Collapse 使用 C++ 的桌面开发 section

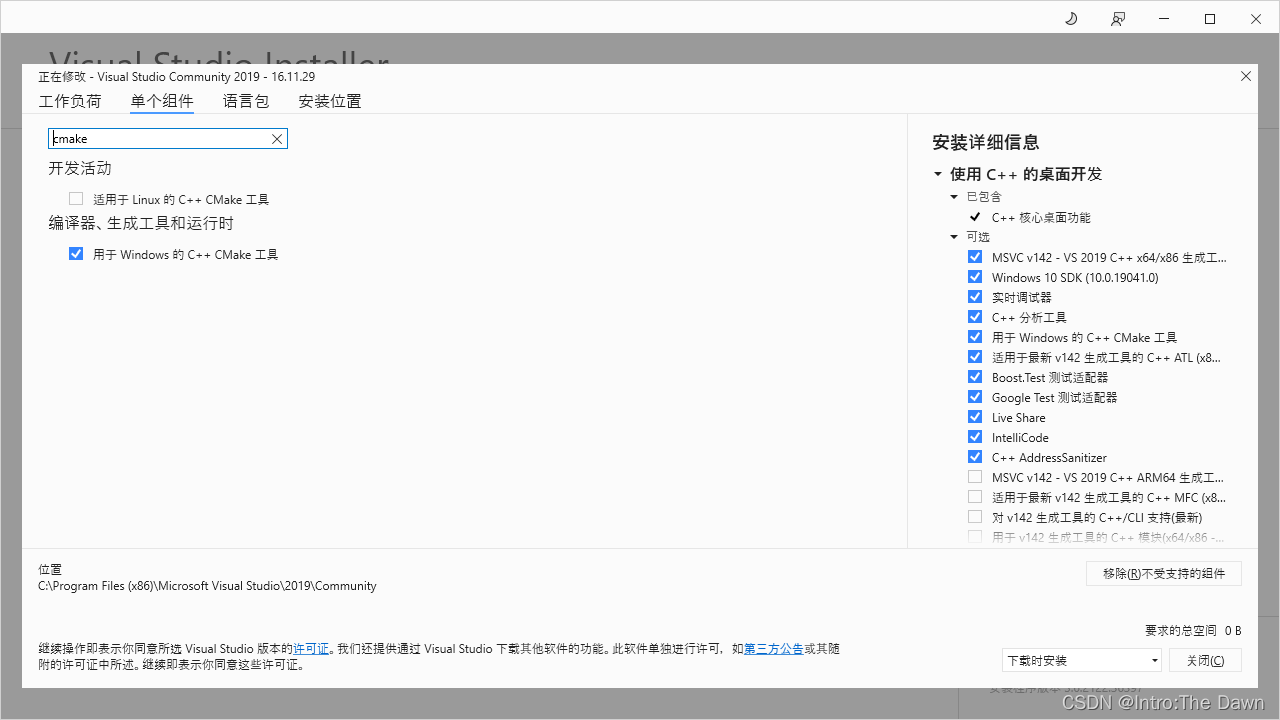[938, 174]
